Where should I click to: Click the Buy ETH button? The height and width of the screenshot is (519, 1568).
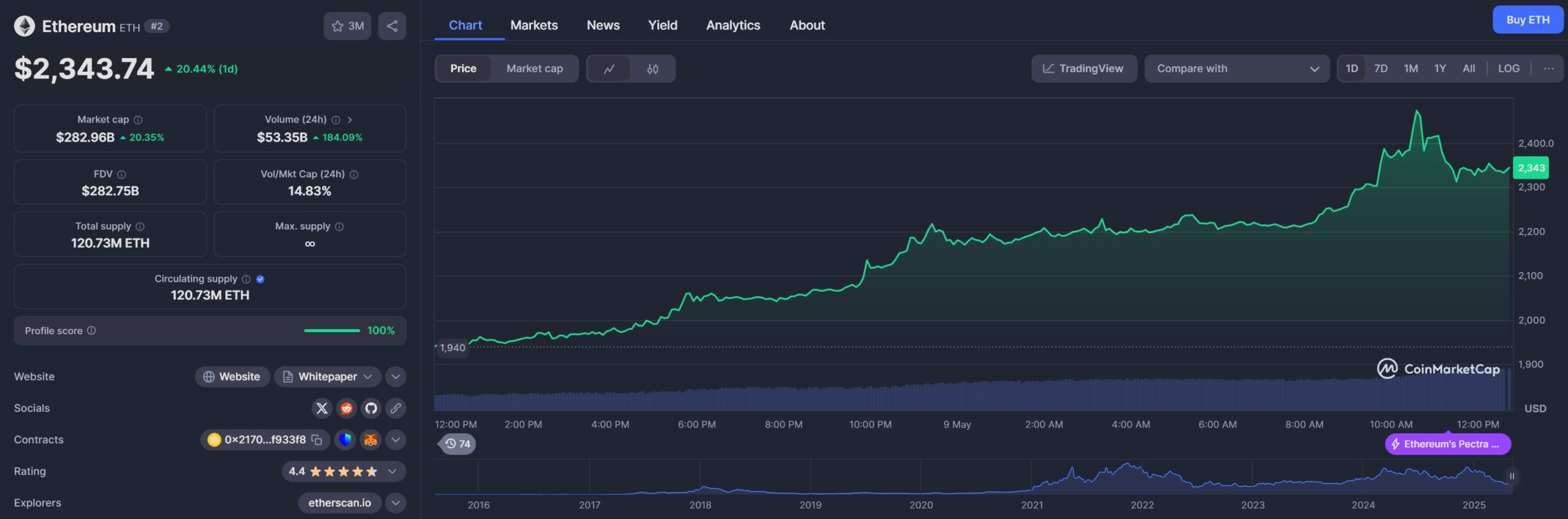click(1528, 20)
